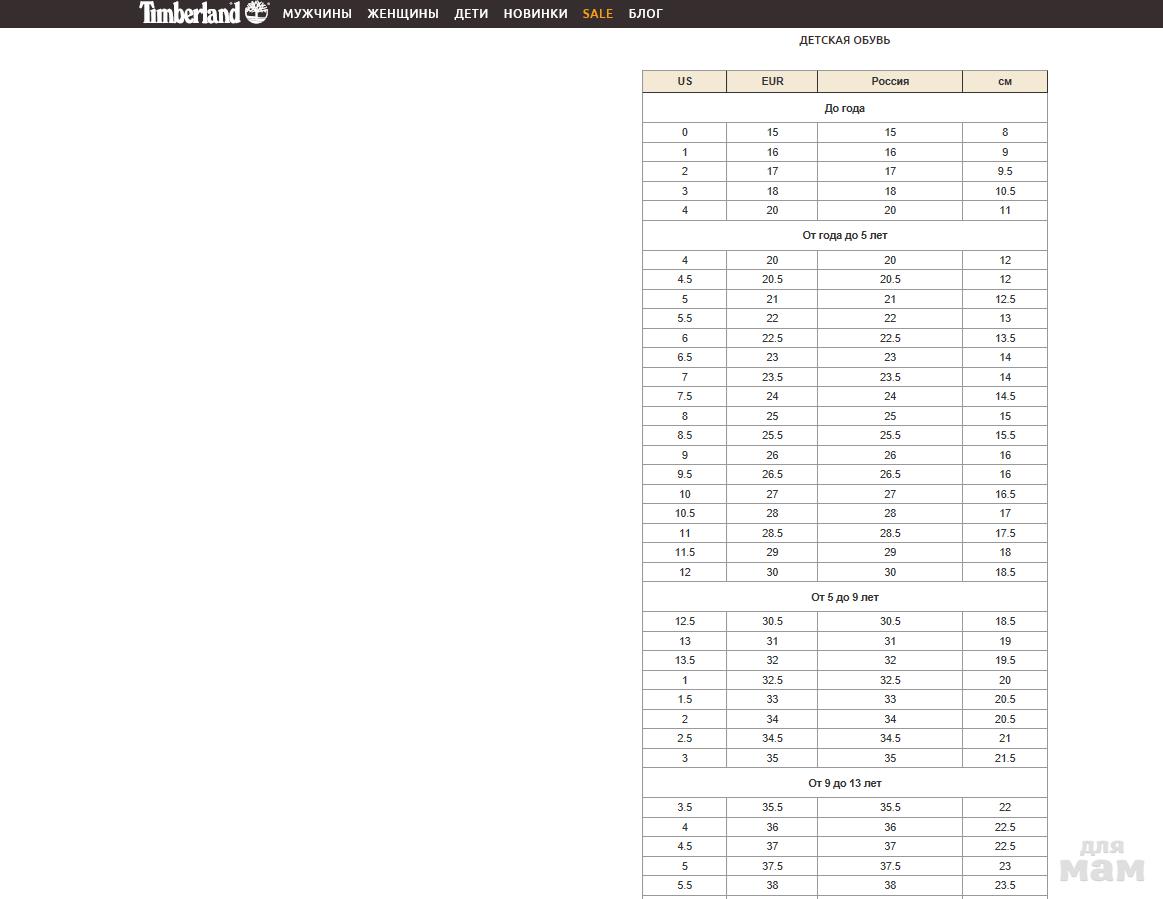Select the От года до 5 лет heading
1163x899 pixels.
click(x=844, y=236)
